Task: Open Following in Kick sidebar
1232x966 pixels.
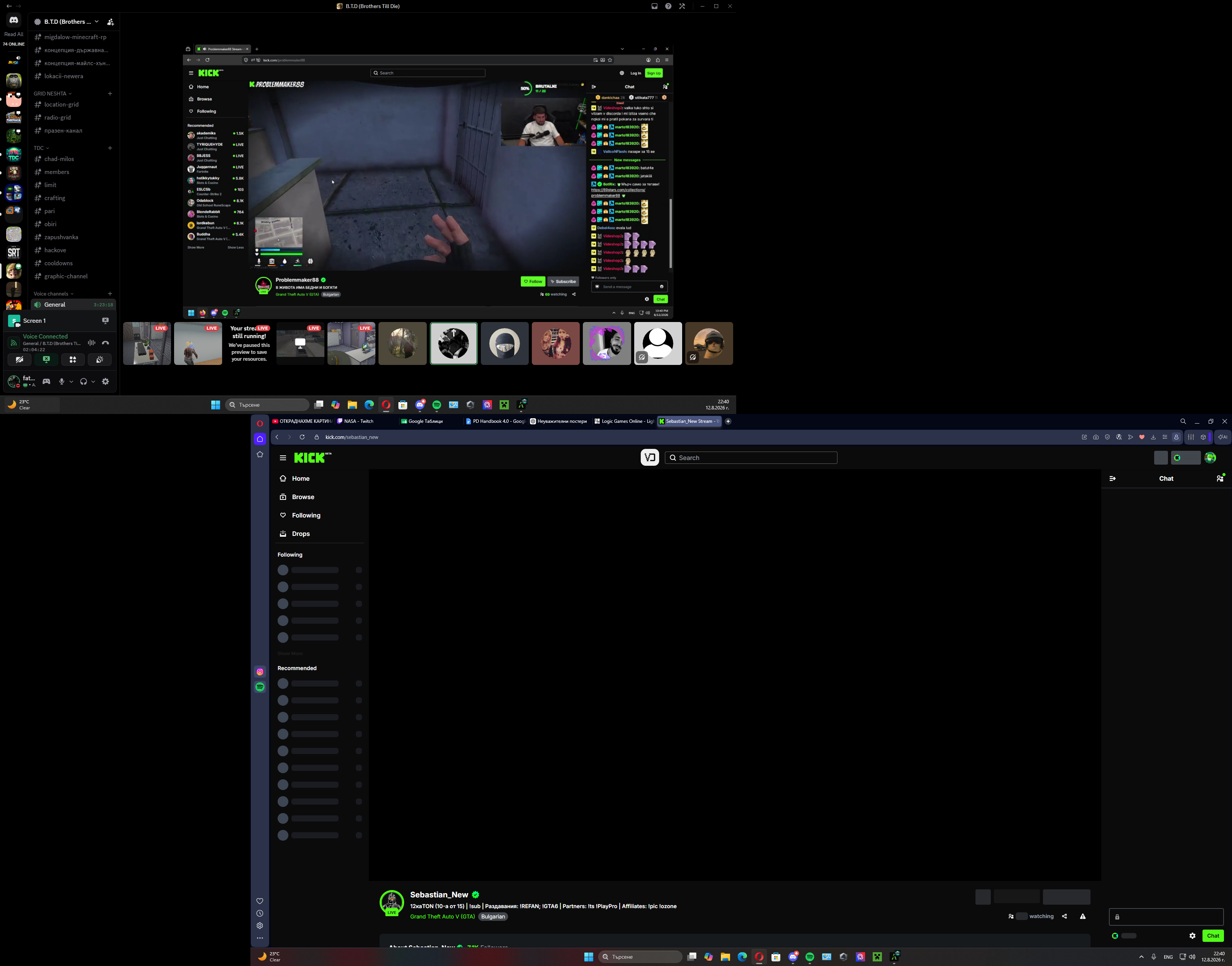Action: click(x=319, y=516)
